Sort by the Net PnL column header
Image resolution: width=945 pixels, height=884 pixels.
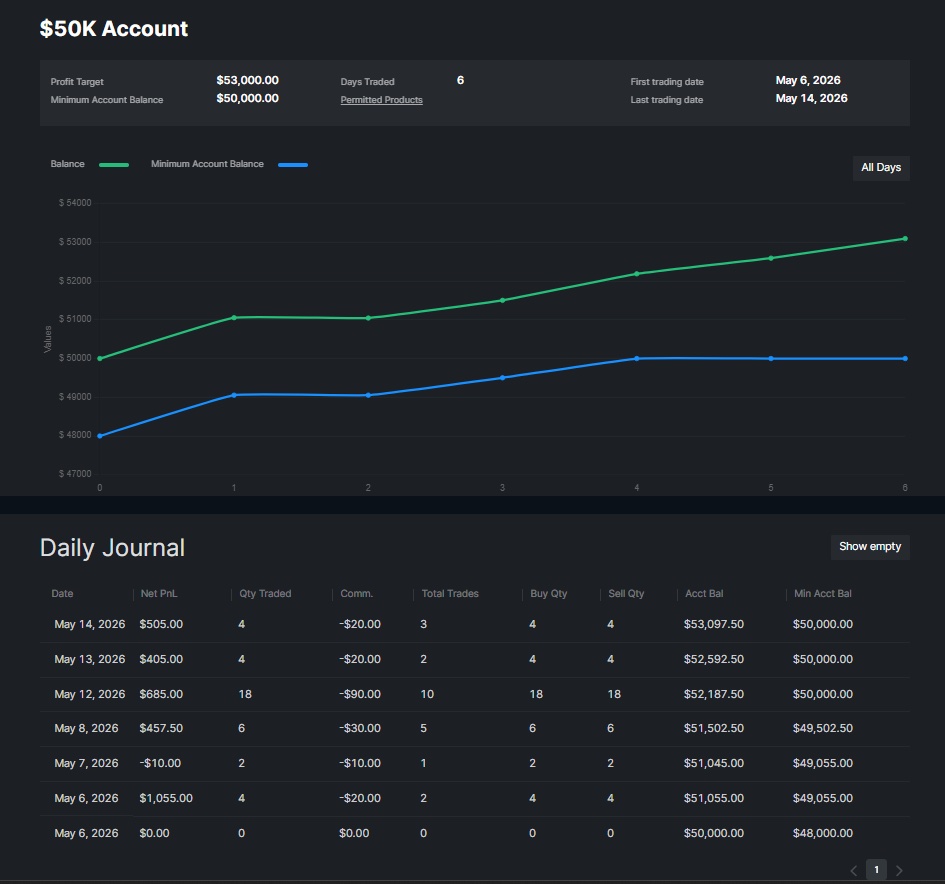coord(159,594)
